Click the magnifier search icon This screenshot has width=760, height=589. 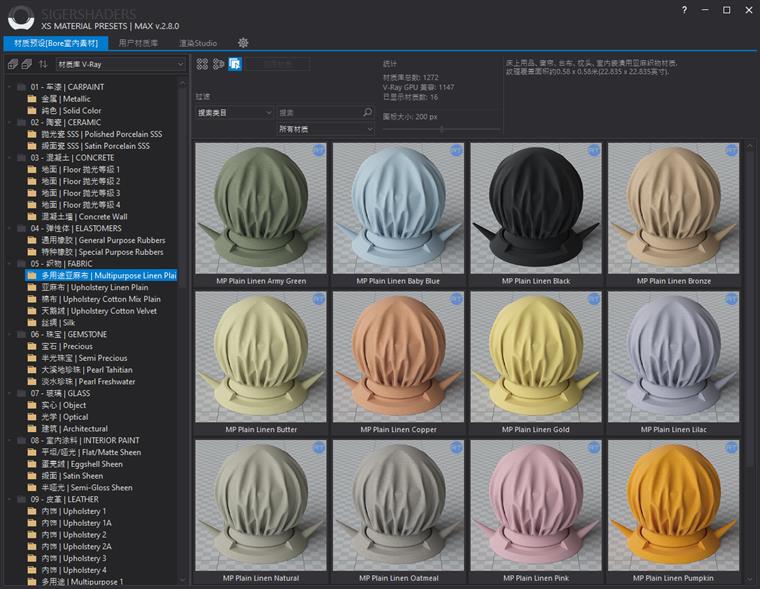click(368, 112)
